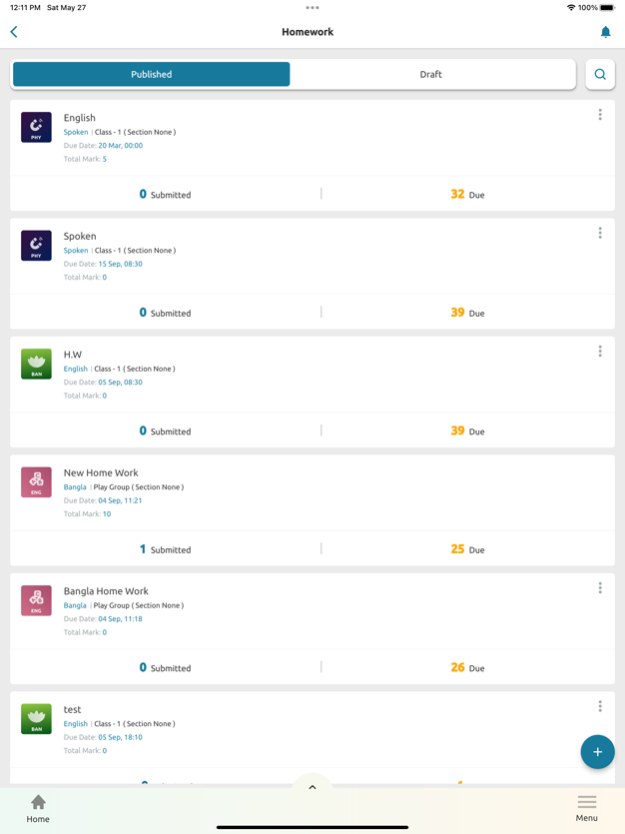Open homework search with the magnifier icon
Screen dimensions: 625x834
click(600, 74)
